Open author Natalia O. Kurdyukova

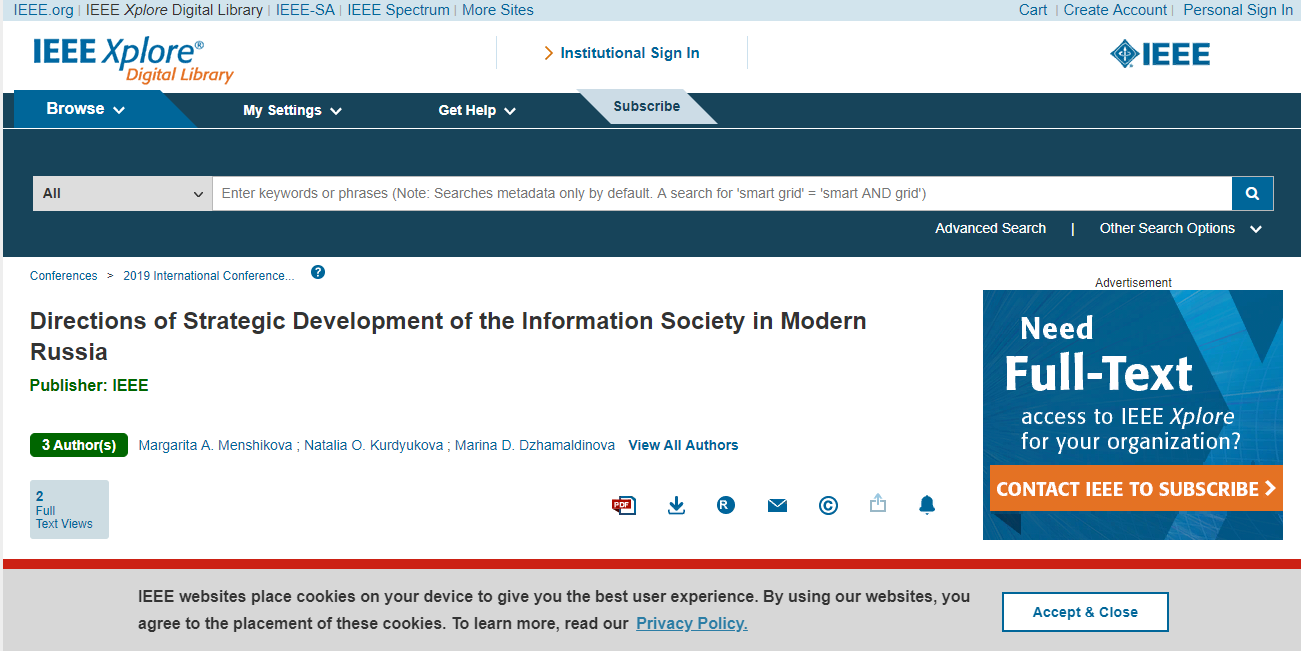[x=374, y=445]
